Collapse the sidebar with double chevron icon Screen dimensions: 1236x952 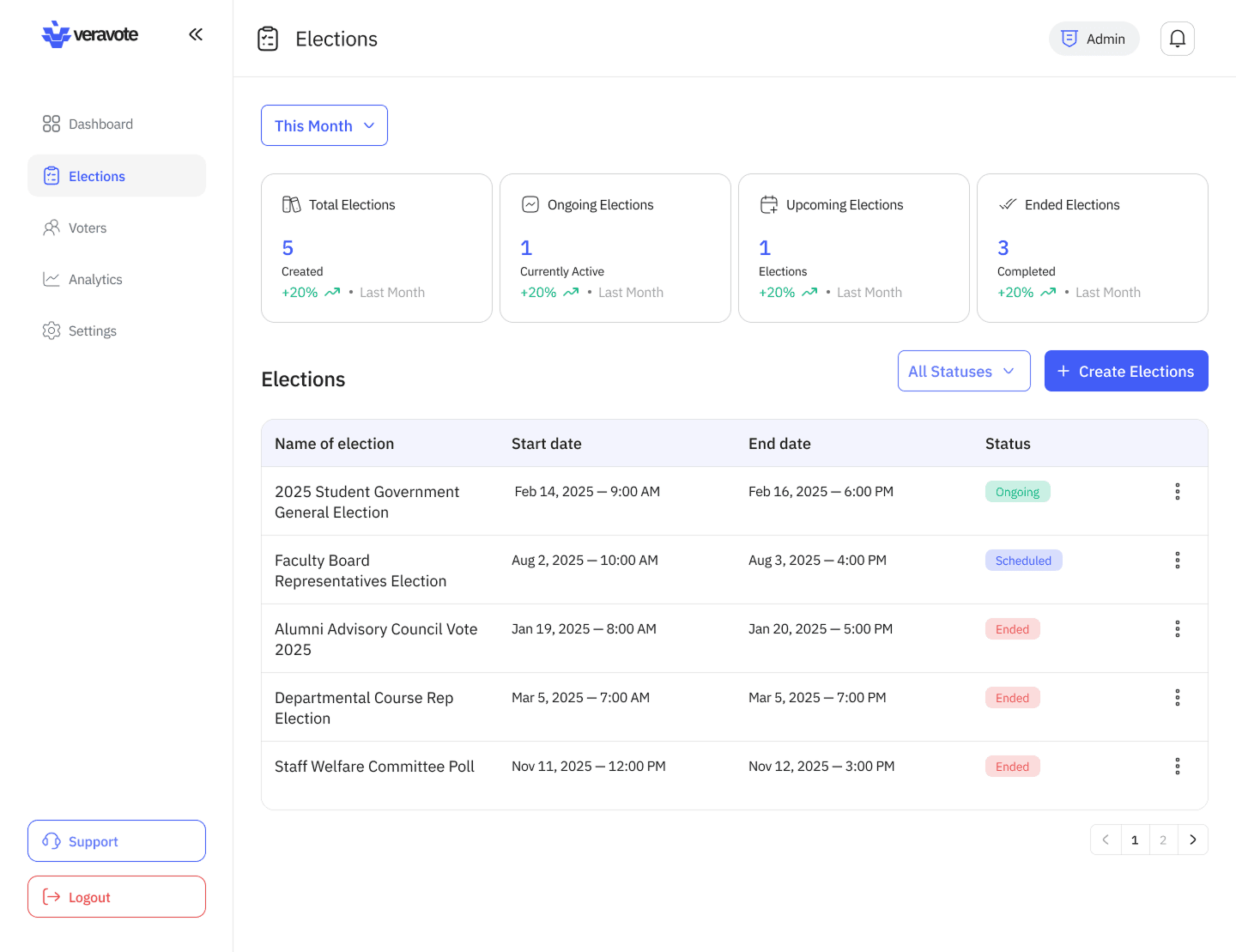196,34
